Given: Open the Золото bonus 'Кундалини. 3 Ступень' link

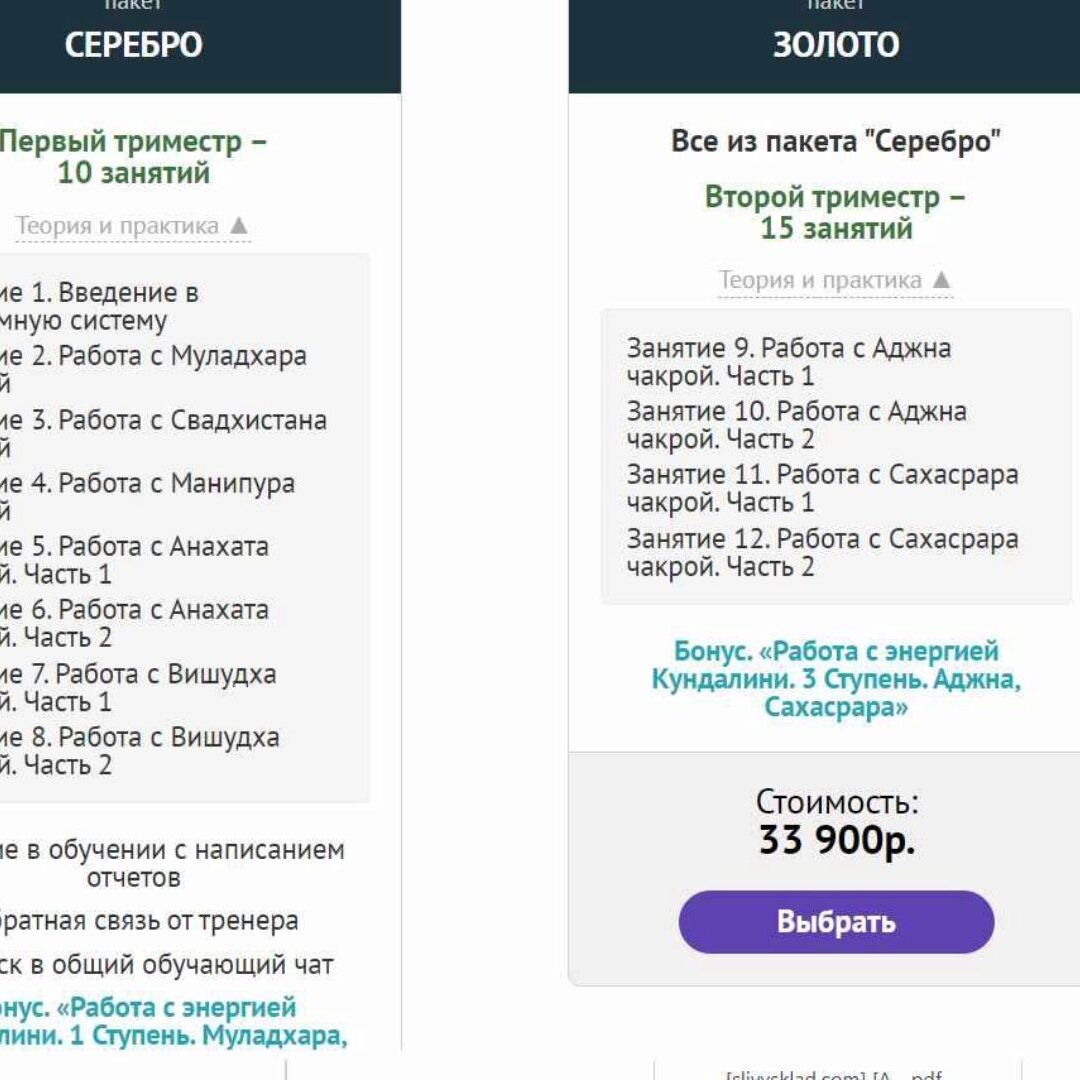Looking at the screenshot, I should [835, 680].
